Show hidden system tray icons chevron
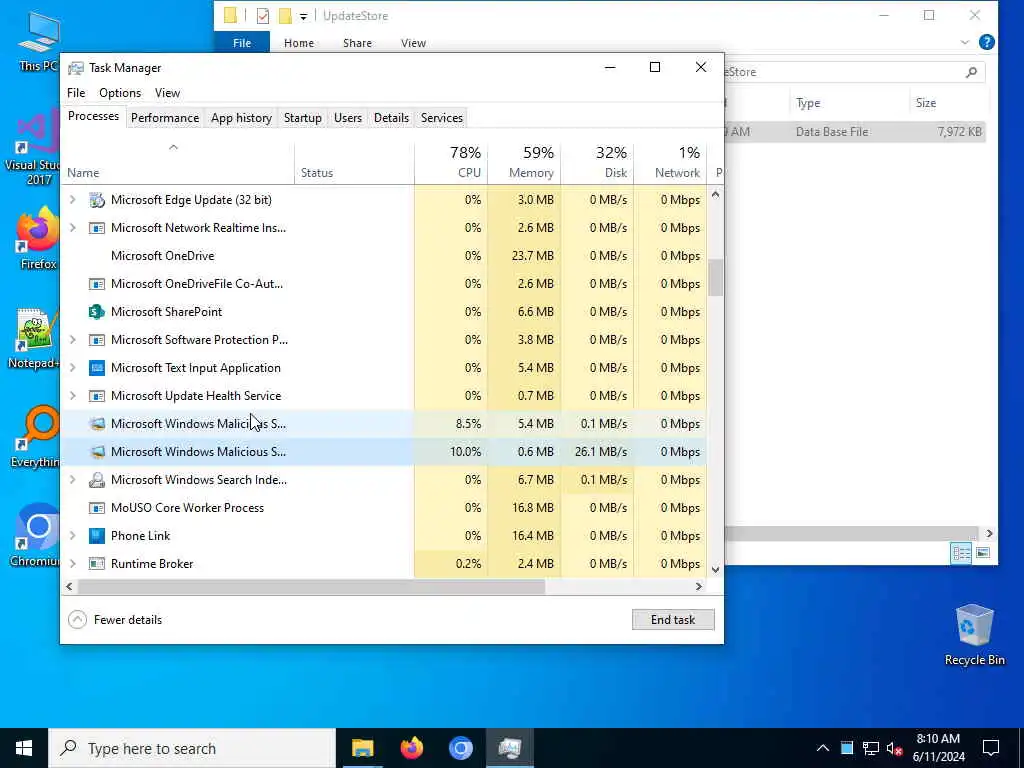1024x768 pixels. pos(823,748)
